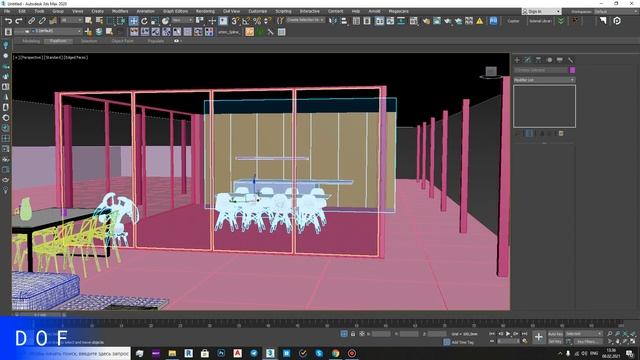The image size is (640, 360).
Task: Activate the Select and Rotate tool
Action: coord(144,21)
